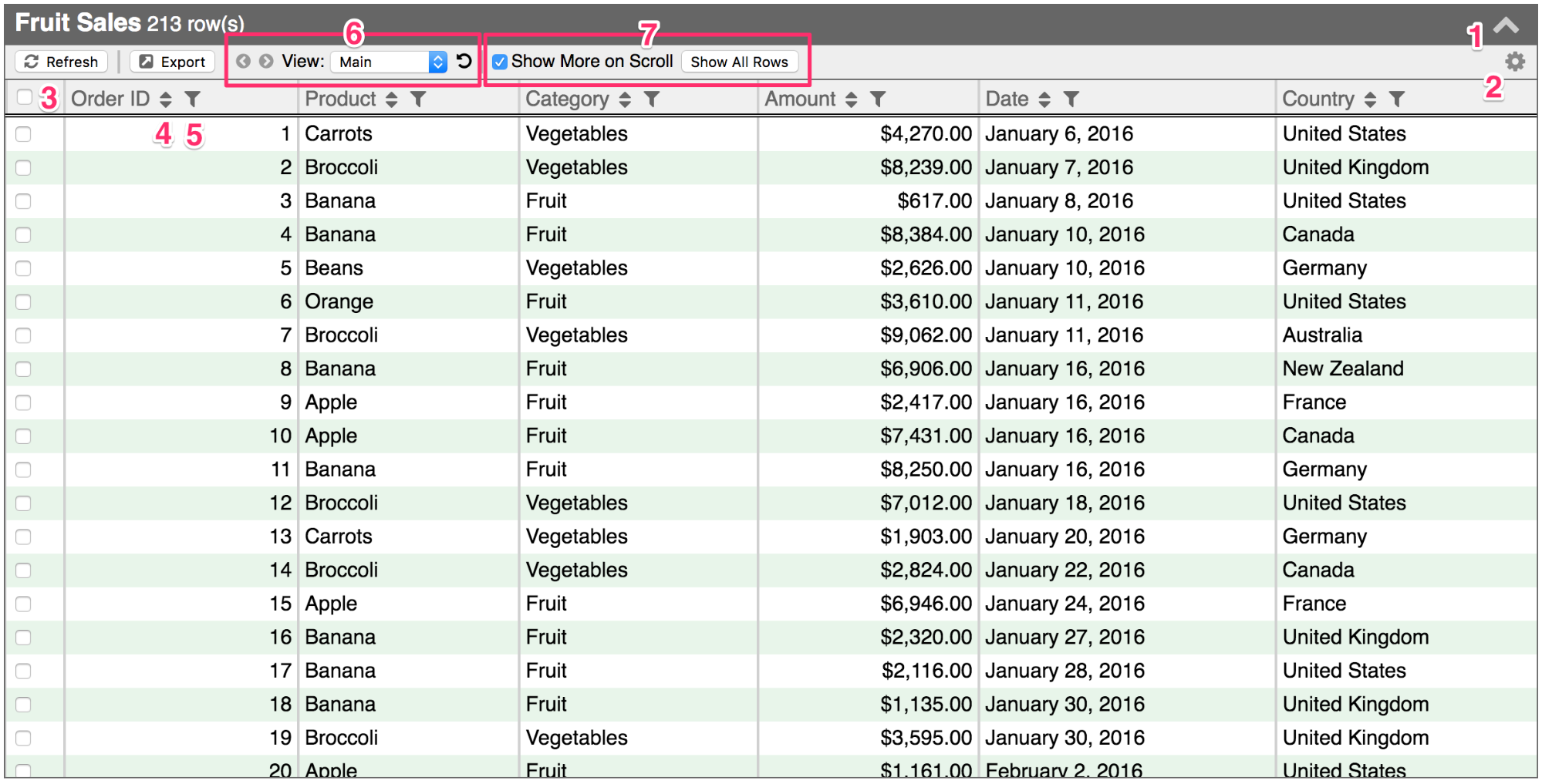This screenshot has height=784, width=1542.
Task: Click the settings gear icon
Action: tap(1515, 62)
